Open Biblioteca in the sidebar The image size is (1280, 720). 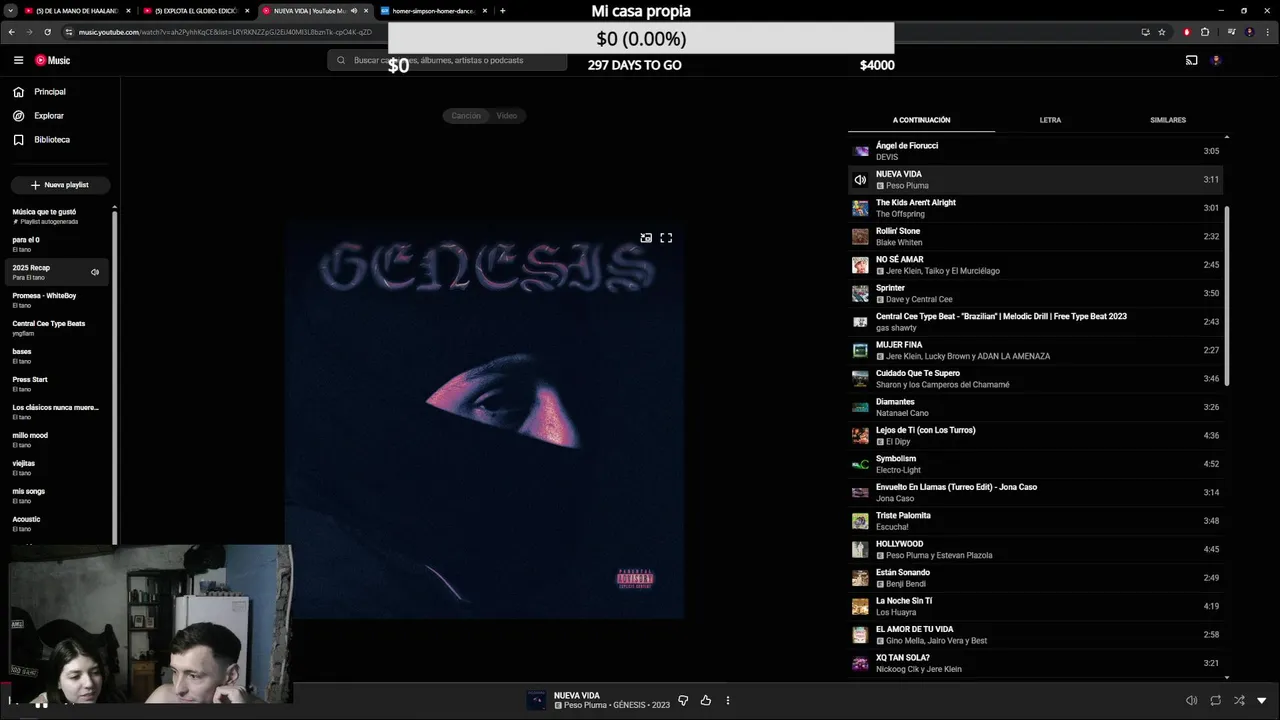pos(59,140)
